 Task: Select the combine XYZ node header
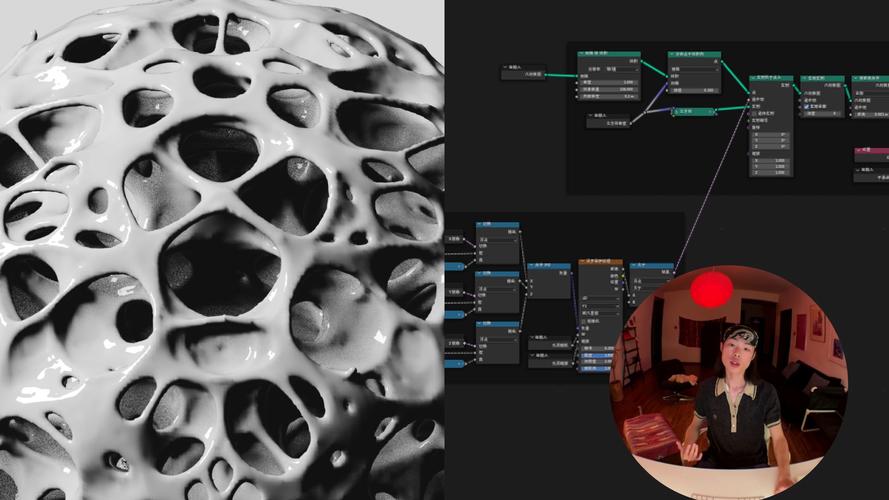pyautogui.click(x=549, y=266)
